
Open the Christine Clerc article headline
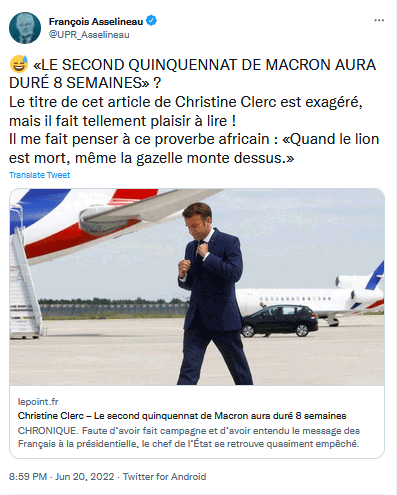coord(182,416)
